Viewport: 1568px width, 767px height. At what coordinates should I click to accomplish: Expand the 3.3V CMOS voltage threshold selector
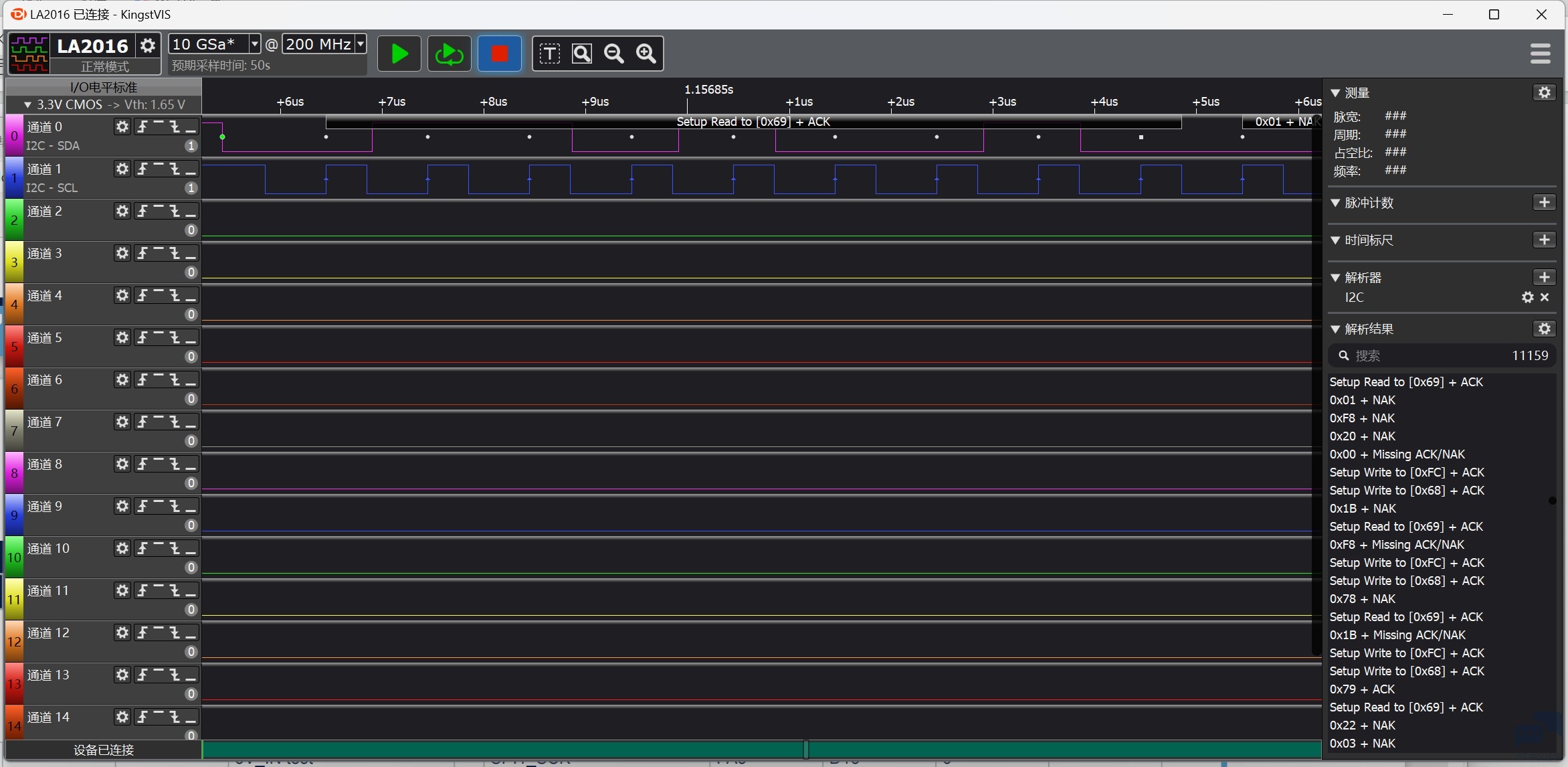pyautogui.click(x=104, y=104)
